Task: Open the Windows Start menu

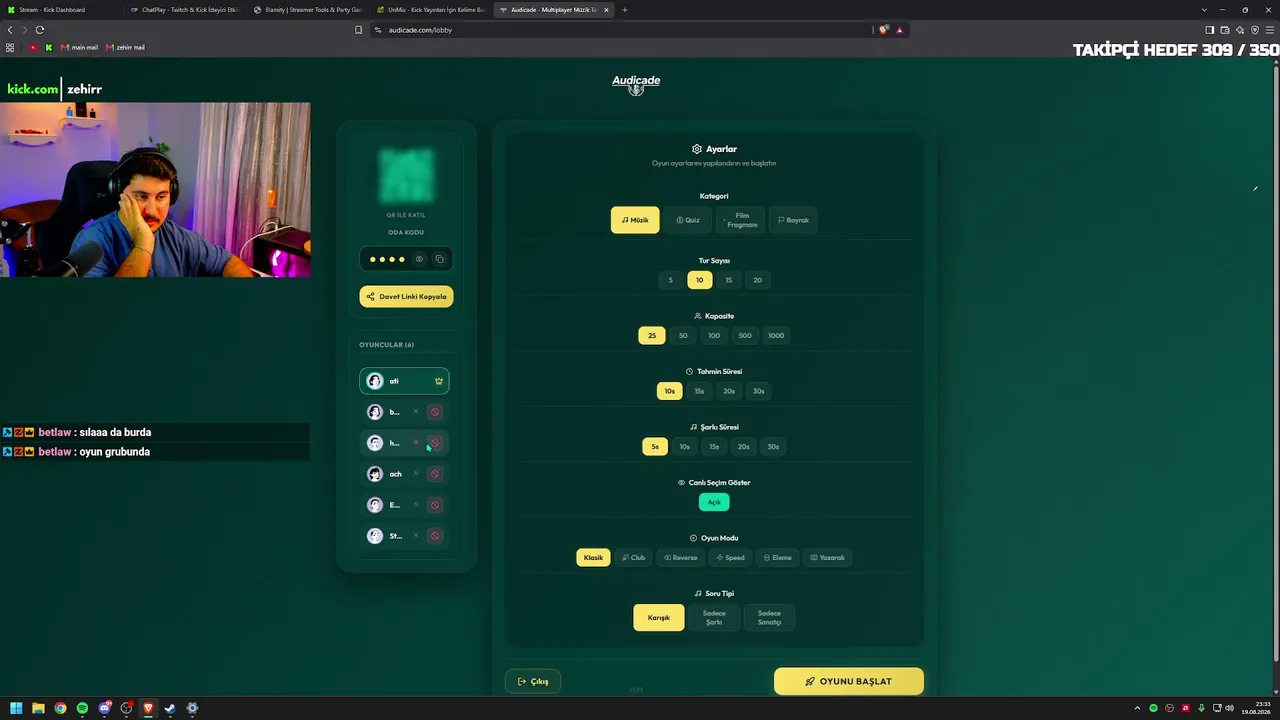Action: click(x=16, y=708)
